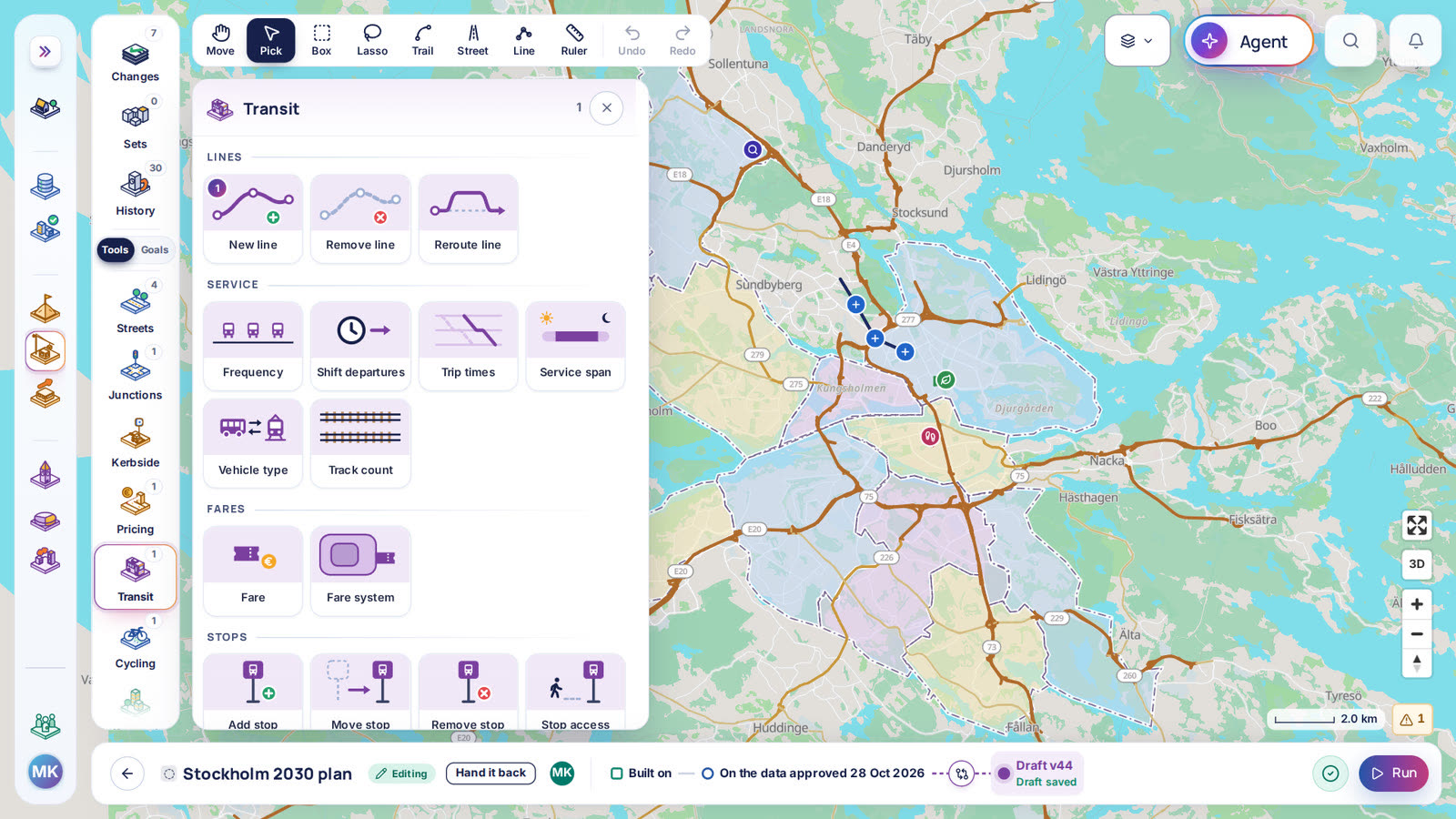Select the data approved 28 Oct 2026 option
Screen dimensions: 1456x819
pos(813,773)
